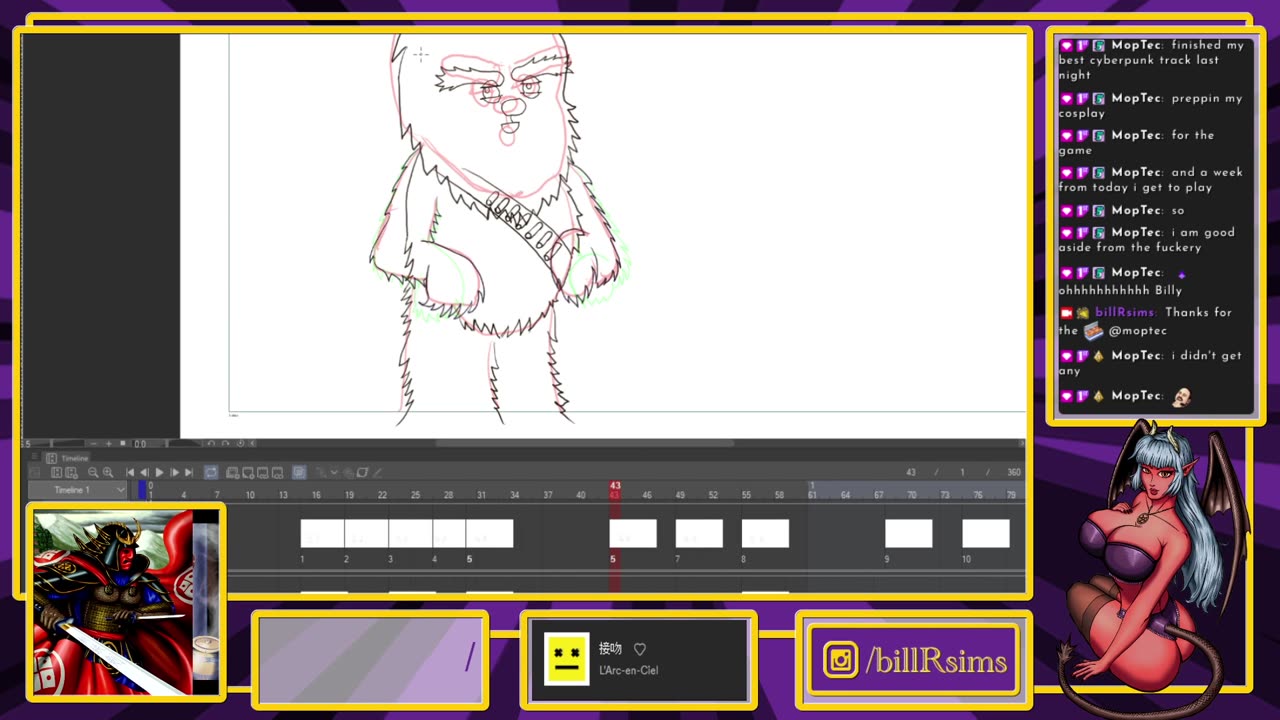Click the Specify cels icon
This screenshot has height=720, width=1280.
click(x=263, y=472)
